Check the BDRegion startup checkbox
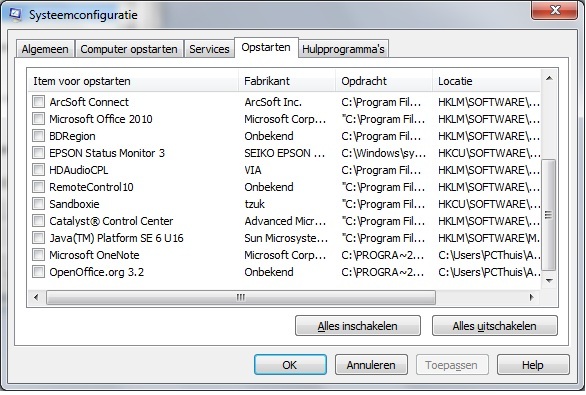586x395 pixels. click(38, 136)
